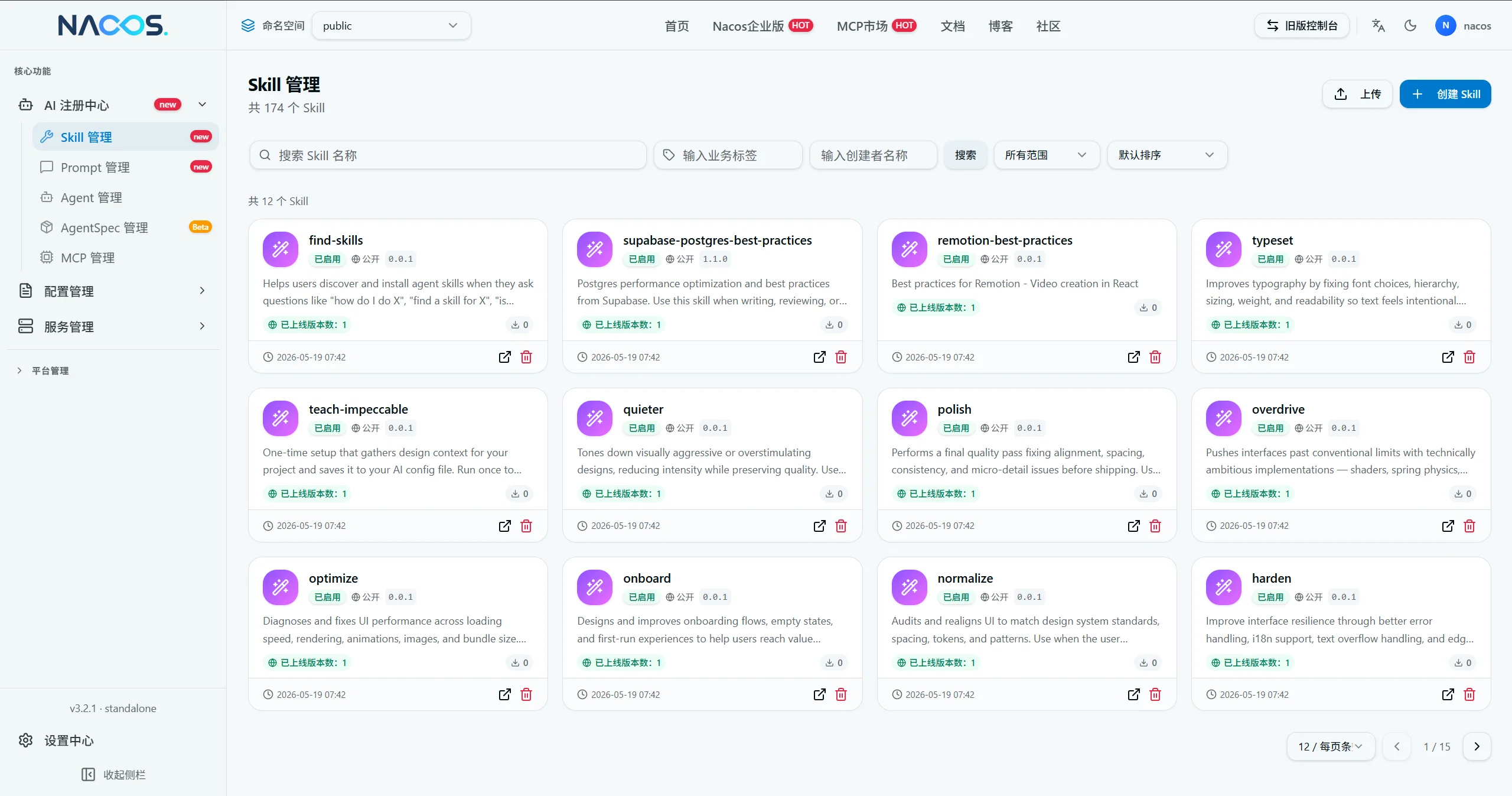Open the Nacos企业版 link
Viewport: 1512px width, 796px height.
click(762, 26)
